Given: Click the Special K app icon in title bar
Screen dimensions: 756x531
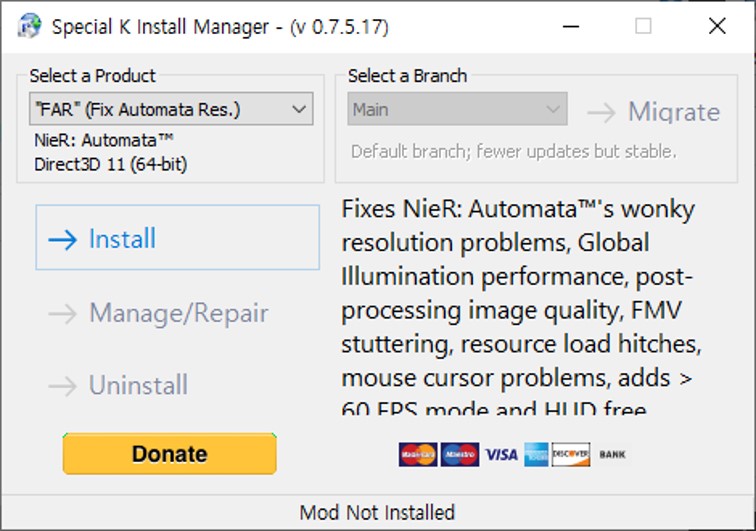Looking at the screenshot, I should 29,26.
